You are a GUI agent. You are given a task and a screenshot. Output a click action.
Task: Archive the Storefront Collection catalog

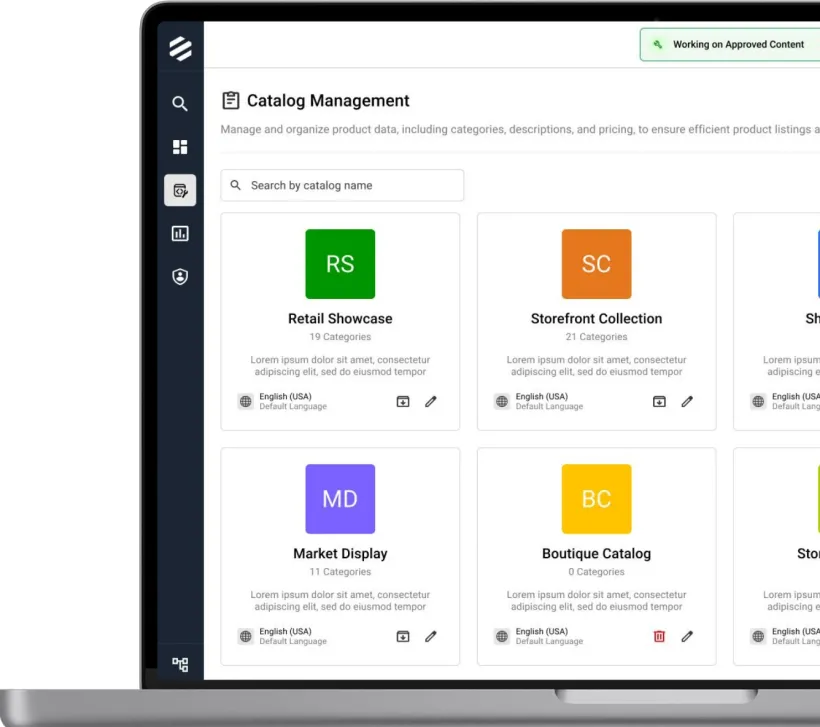pyautogui.click(x=659, y=401)
